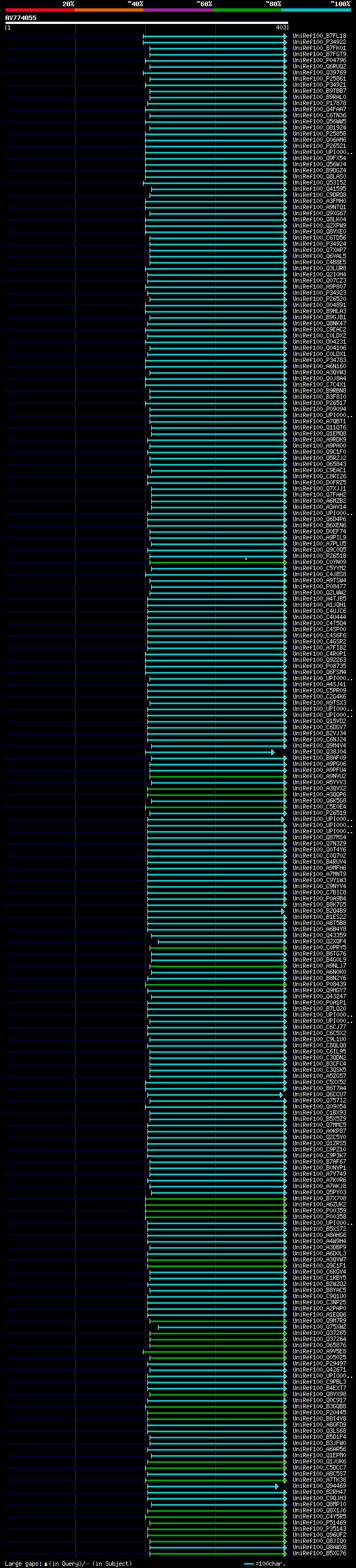Open hit UniRef100_P04796
Image resolution: width=356 pixels, height=1568 pixels.
[x=319, y=60]
